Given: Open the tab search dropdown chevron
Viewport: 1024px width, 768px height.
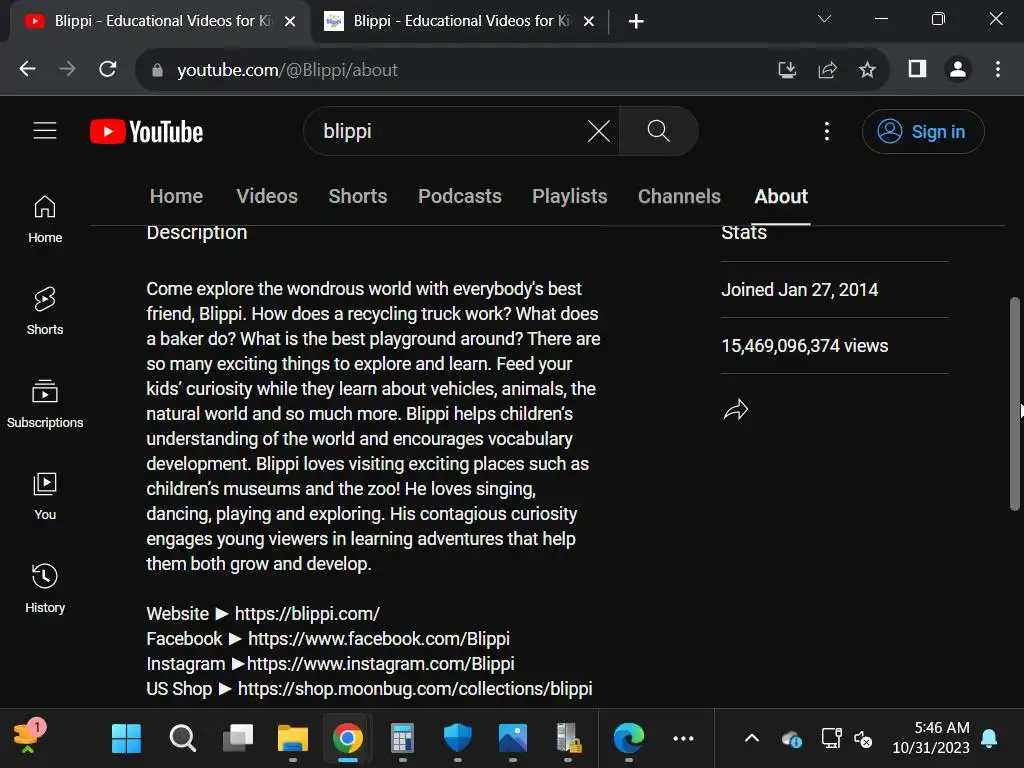Looking at the screenshot, I should (x=824, y=19).
